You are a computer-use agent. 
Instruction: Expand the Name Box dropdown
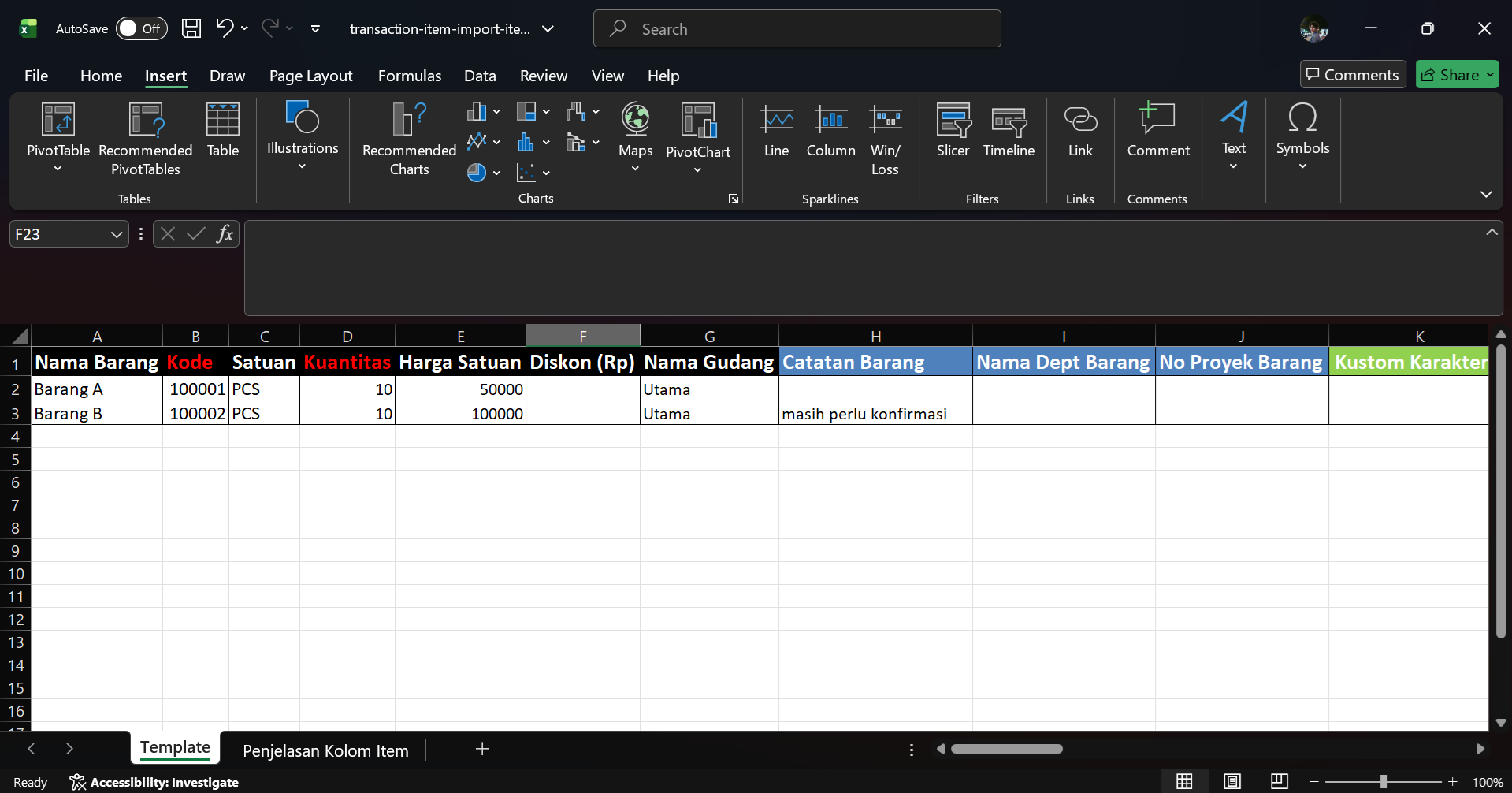(x=116, y=235)
